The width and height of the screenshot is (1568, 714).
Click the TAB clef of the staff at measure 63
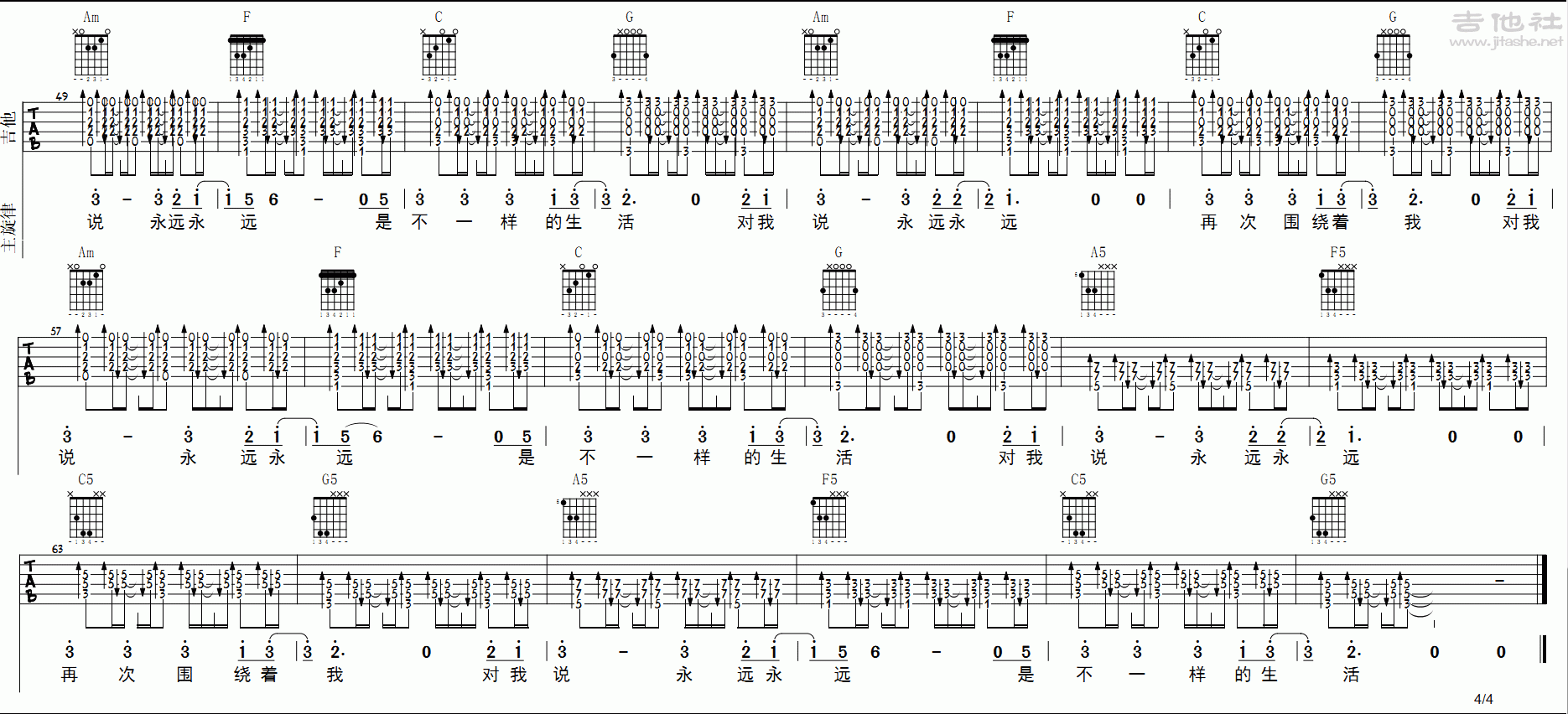[30, 582]
